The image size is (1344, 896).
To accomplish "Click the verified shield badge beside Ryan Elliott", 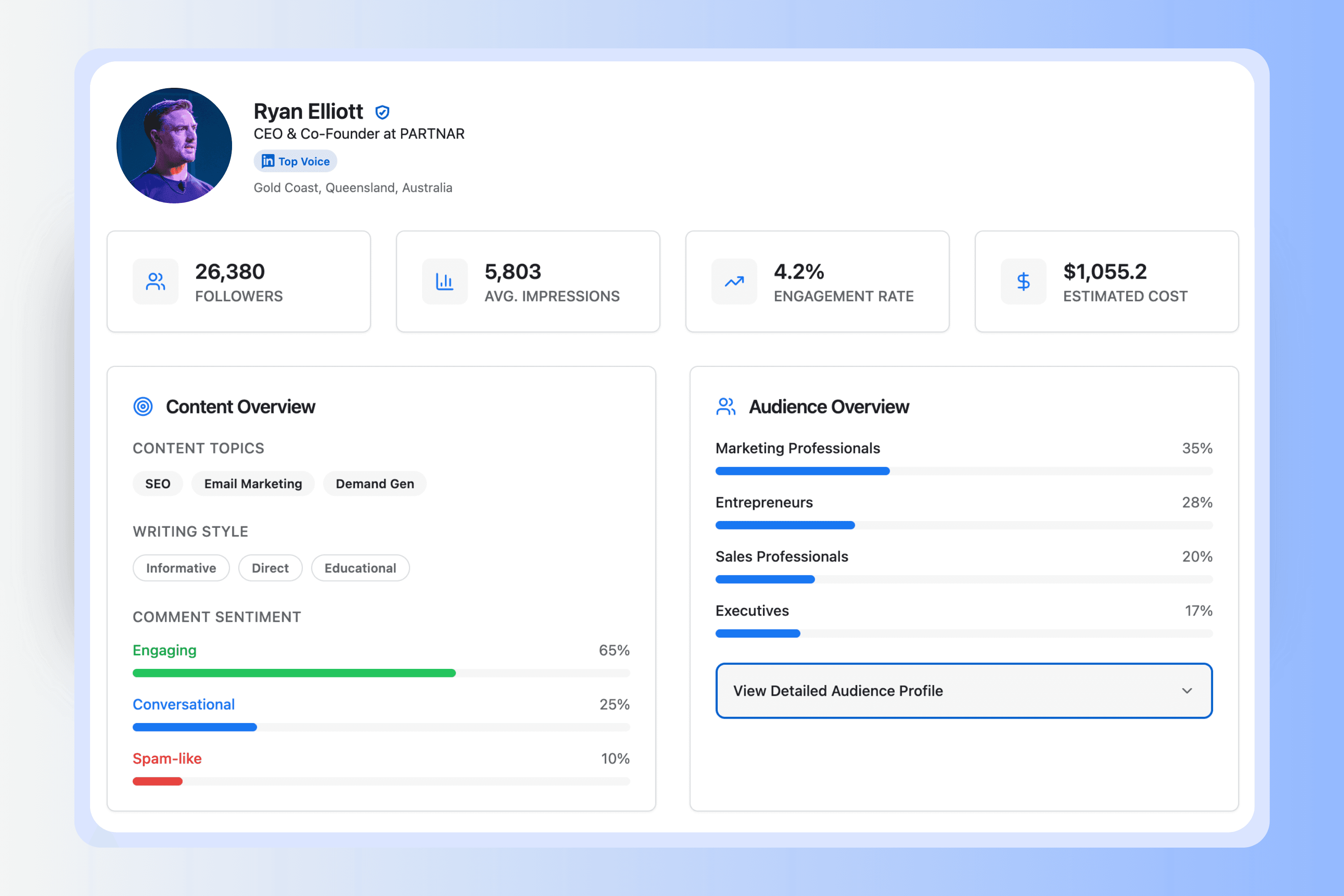I will pyautogui.click(x=382, y=112).
